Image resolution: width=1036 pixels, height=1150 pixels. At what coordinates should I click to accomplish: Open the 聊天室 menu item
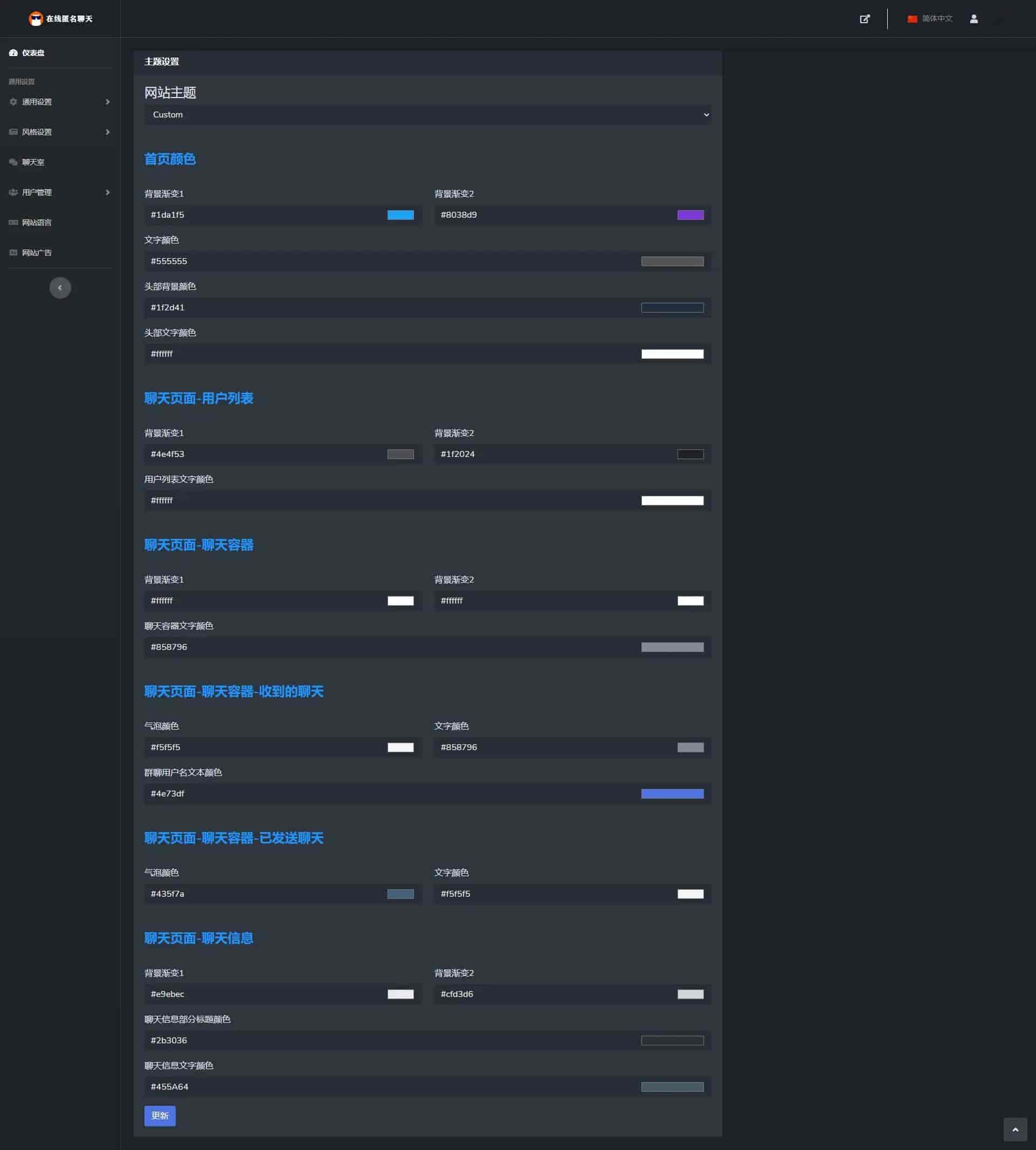pyautogui.click(x=33, y=162)
